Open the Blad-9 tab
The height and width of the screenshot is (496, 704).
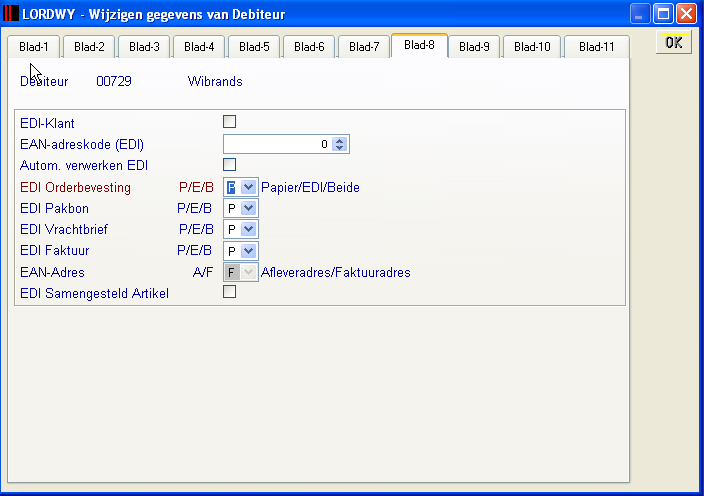(474, 47)
